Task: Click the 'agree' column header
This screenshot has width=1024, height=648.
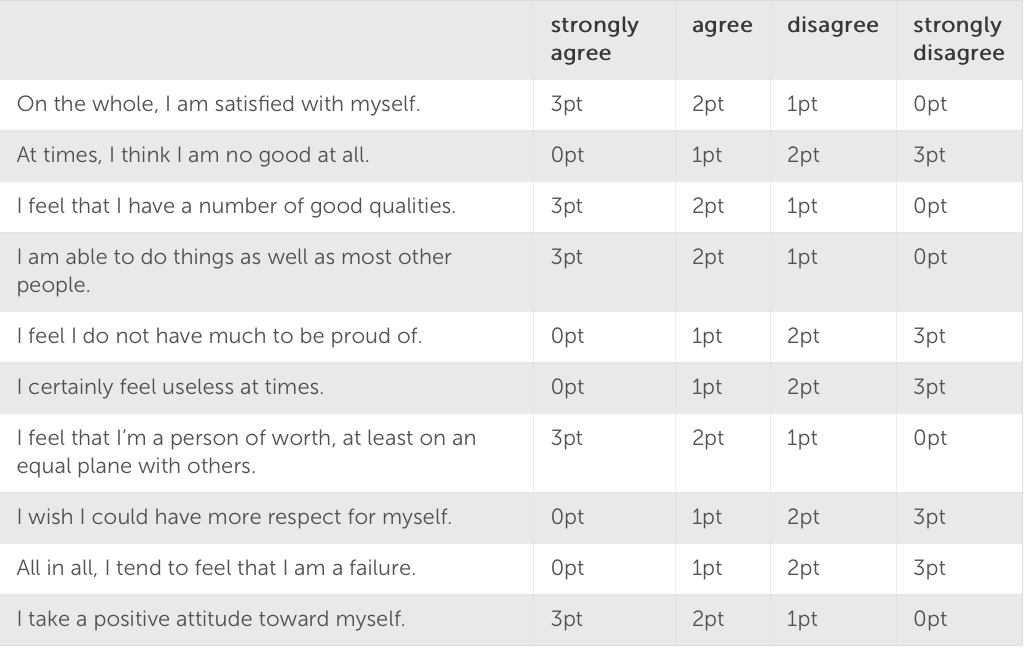Action: [x=721, y=26]
